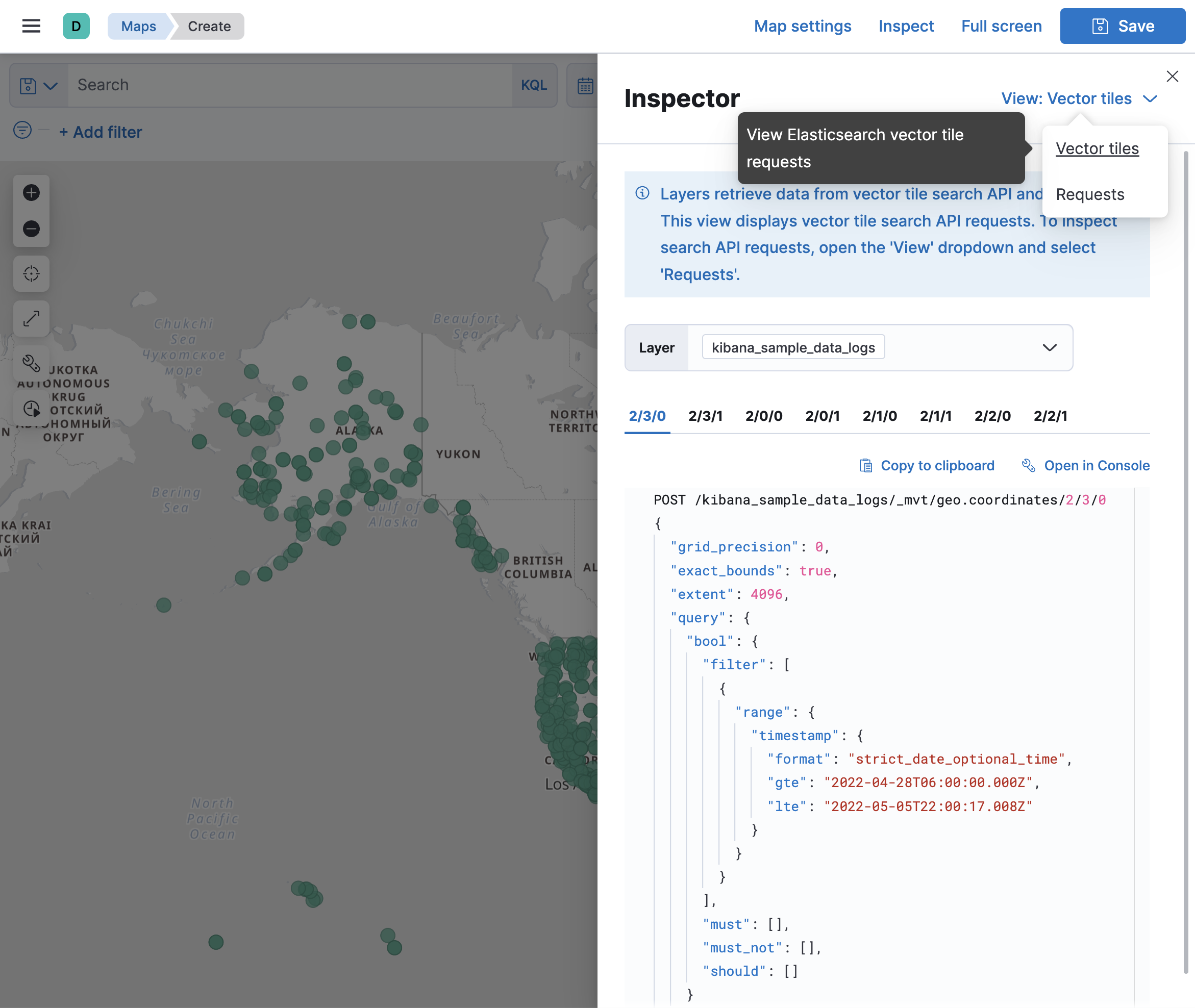Click the map zoom in button
The image size is (1195, 1008).
tap(32, 193)
